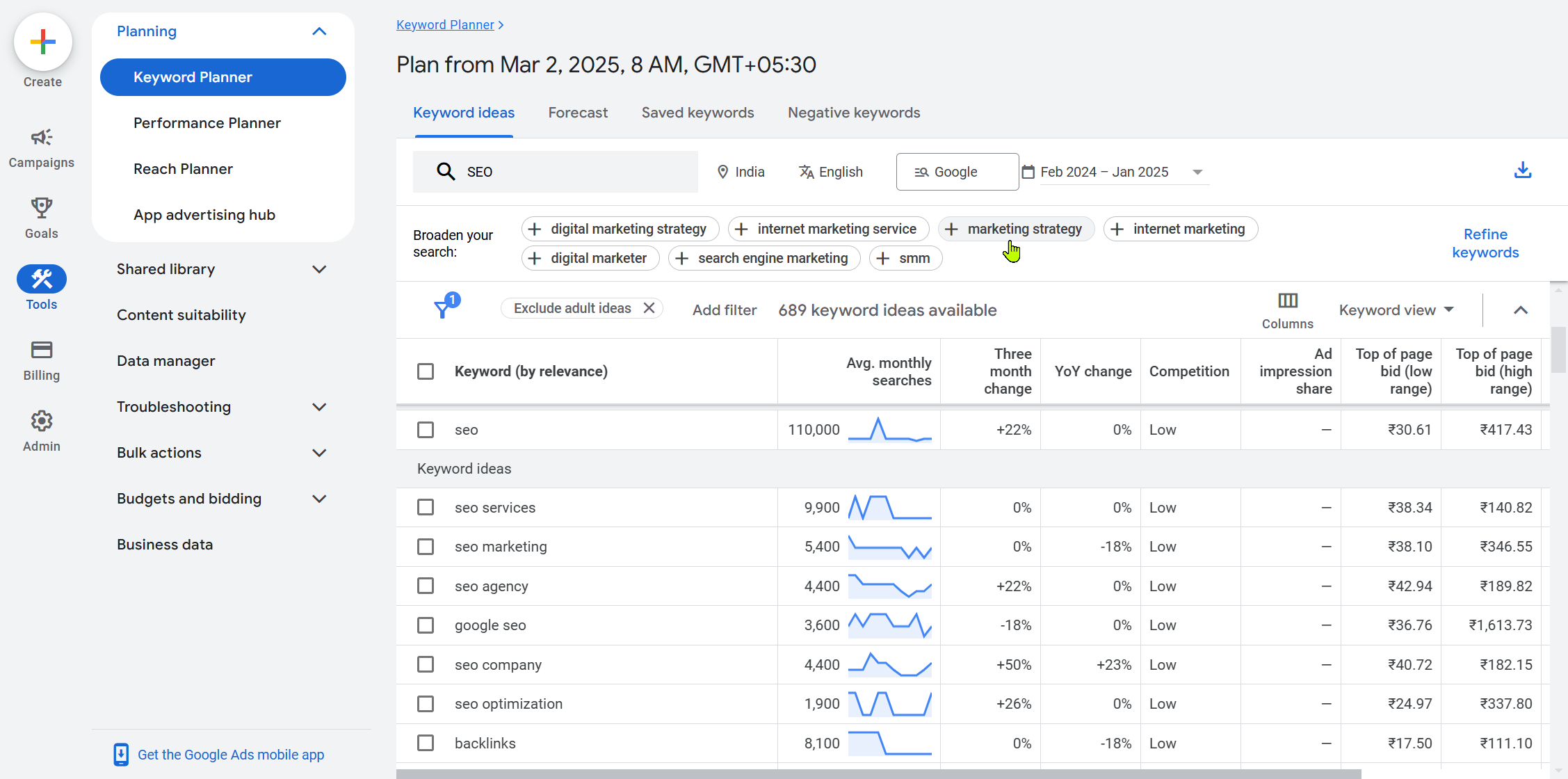This screenshot has width=1568, height=779.
Task: Check the 'seo marketing' row
Action: [x=426, y=547]
